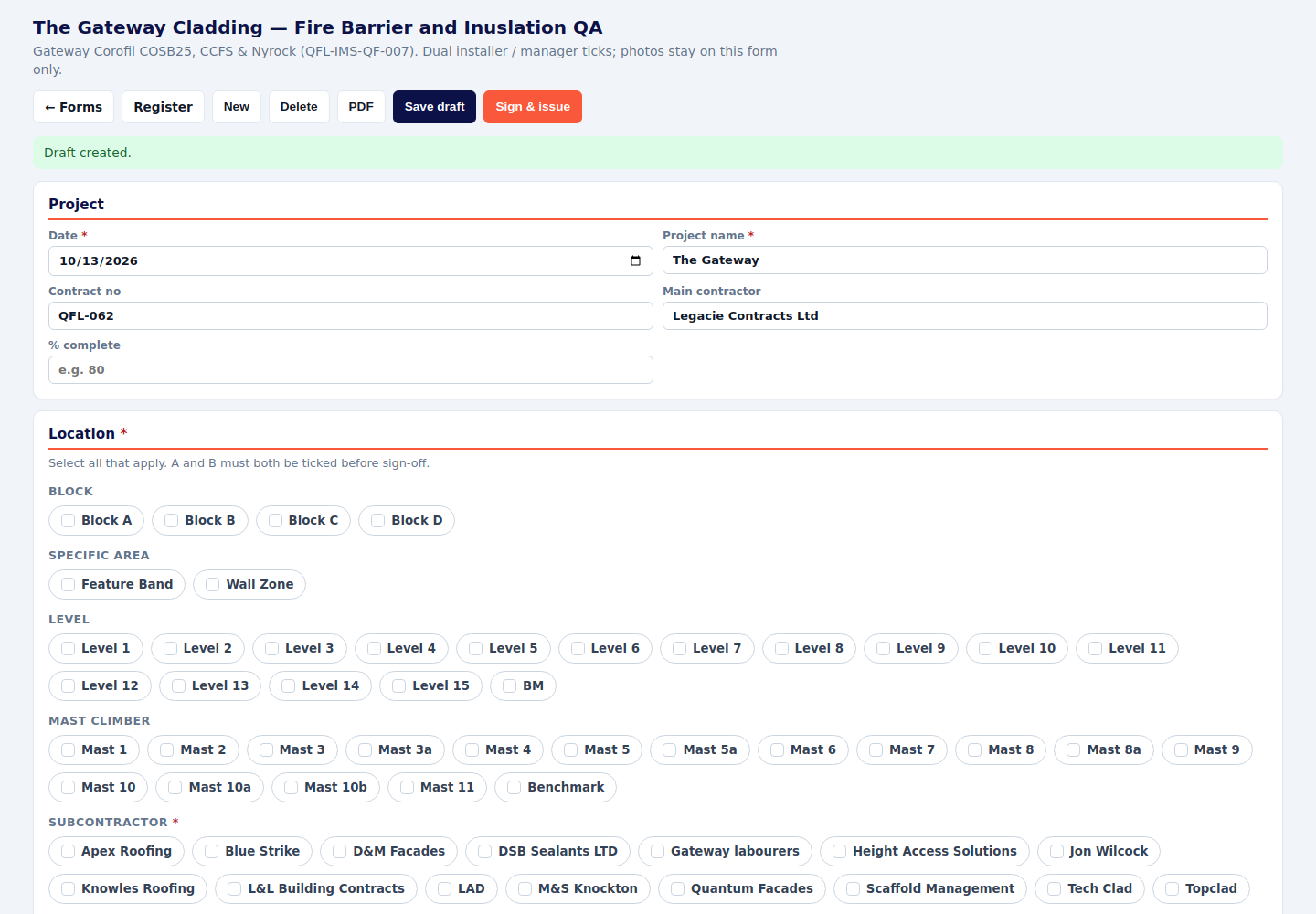Viewport: 1316px width, 914px height.
Task: Save draft of the form
Action: 434,107
